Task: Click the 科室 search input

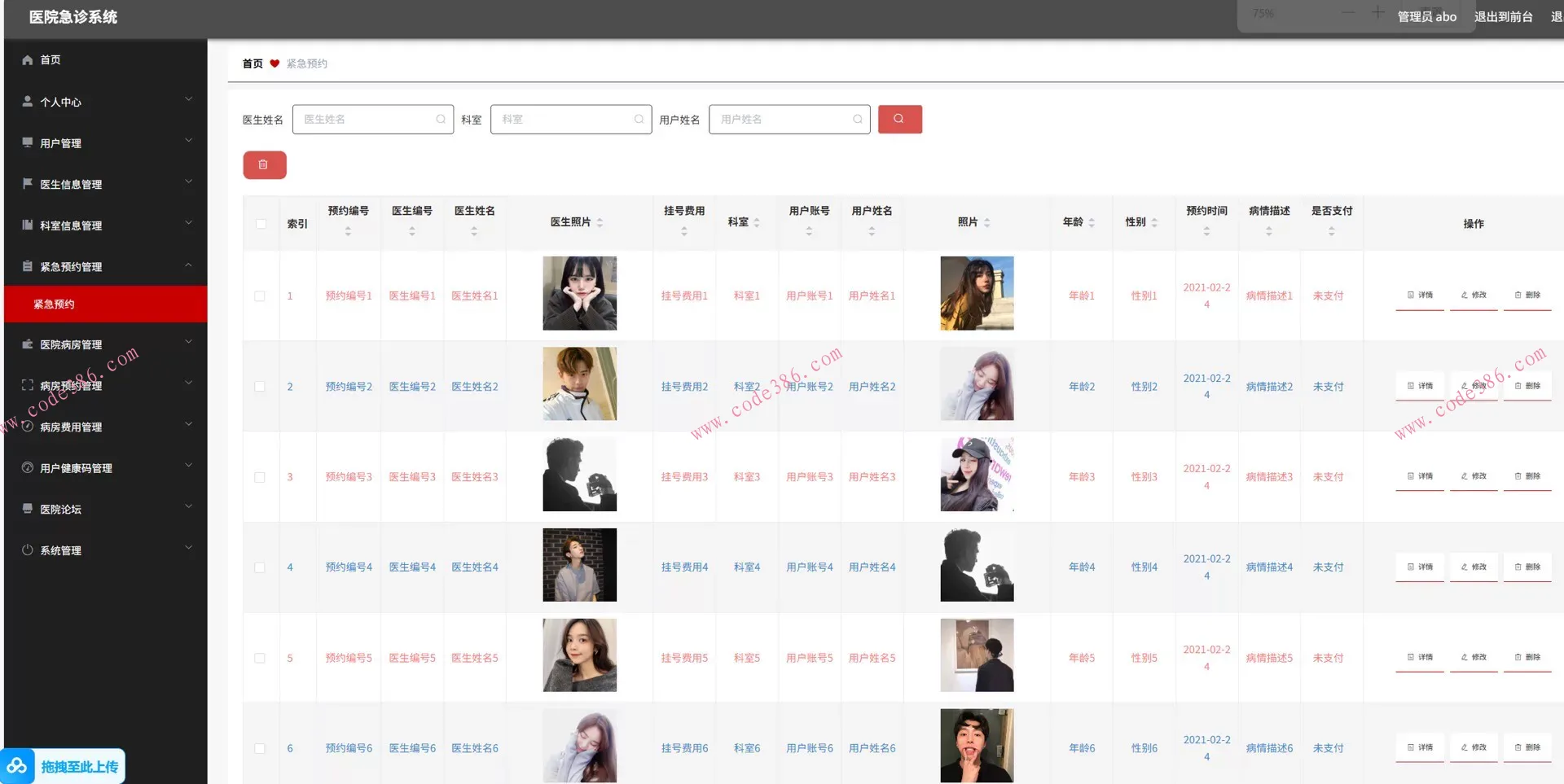Action: [571, 119]
